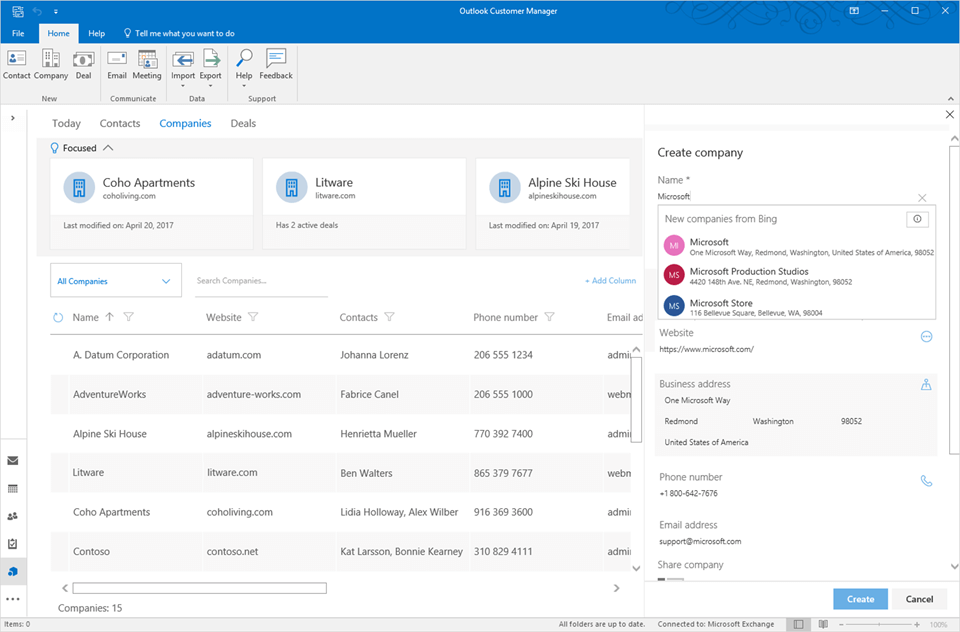Open the People icon in left sidebar
This screenshot has width=960, height=632.
click(13, 516)
